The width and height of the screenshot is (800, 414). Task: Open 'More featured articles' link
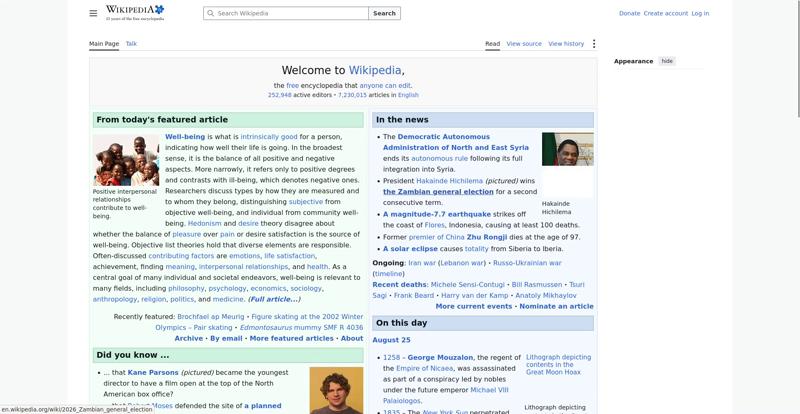pos(291,338)
